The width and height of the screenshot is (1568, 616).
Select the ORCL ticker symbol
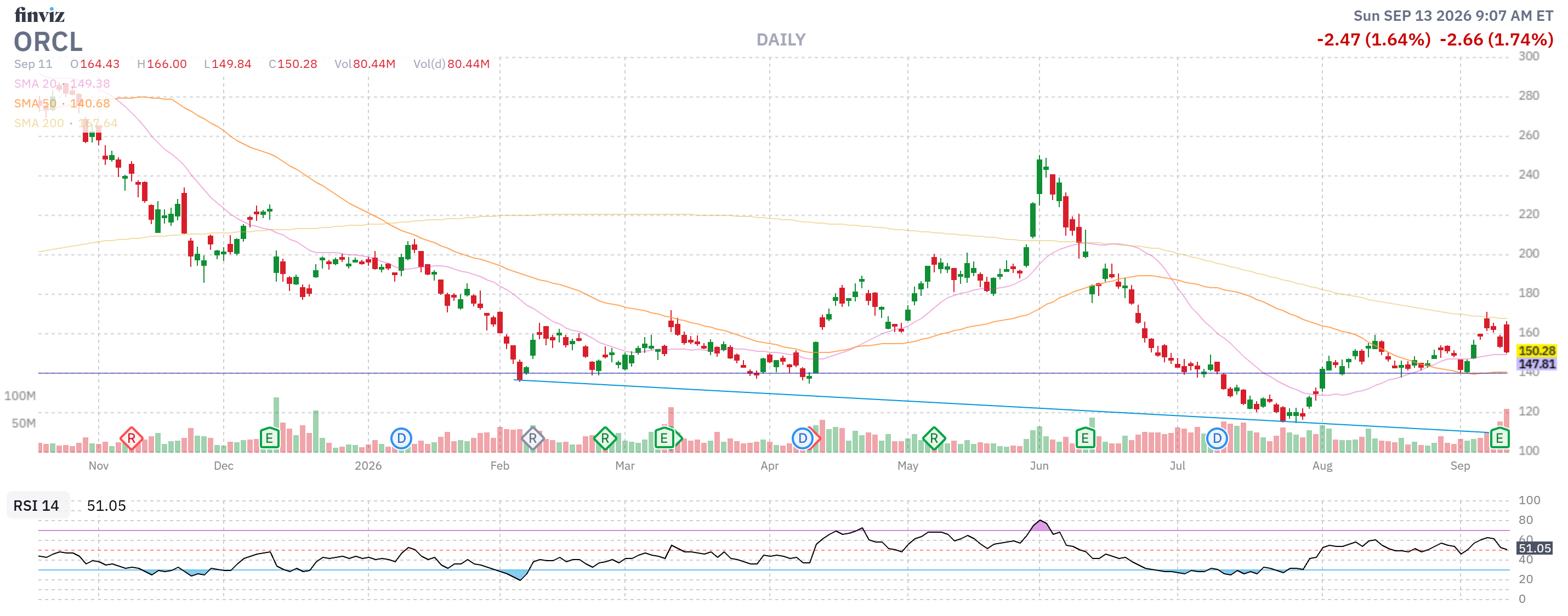click(48, 42)
